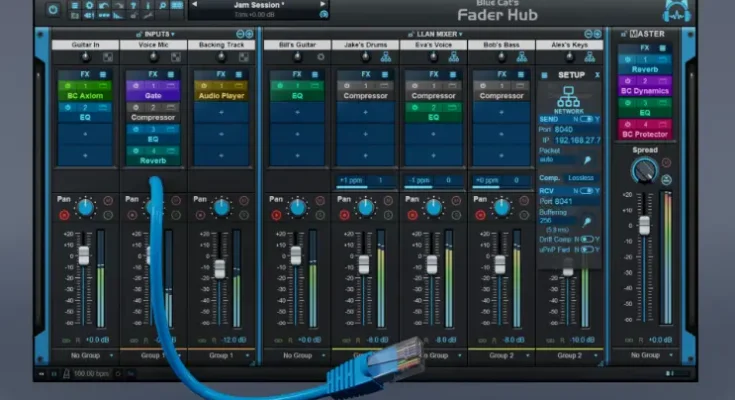Click the power icon in top toolbar

53,9
